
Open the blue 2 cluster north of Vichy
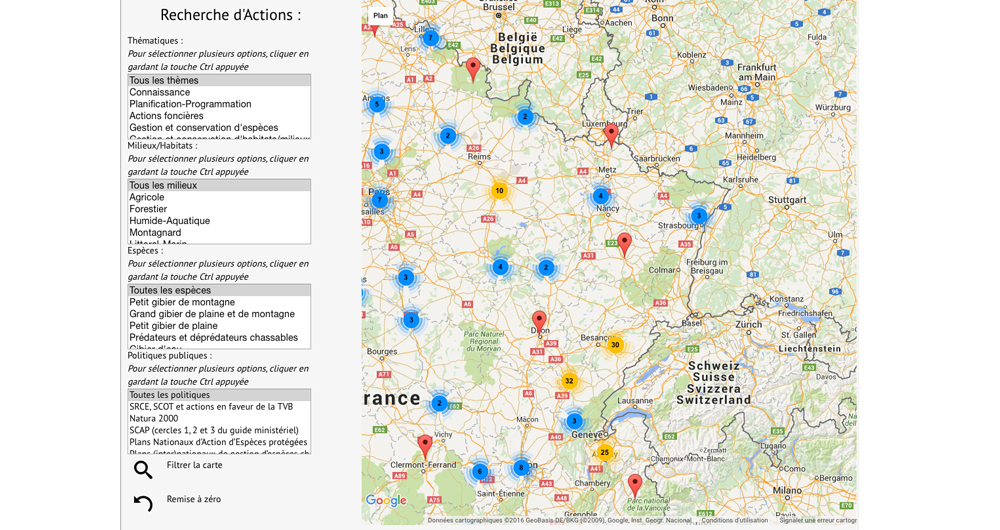click(439, 403)
